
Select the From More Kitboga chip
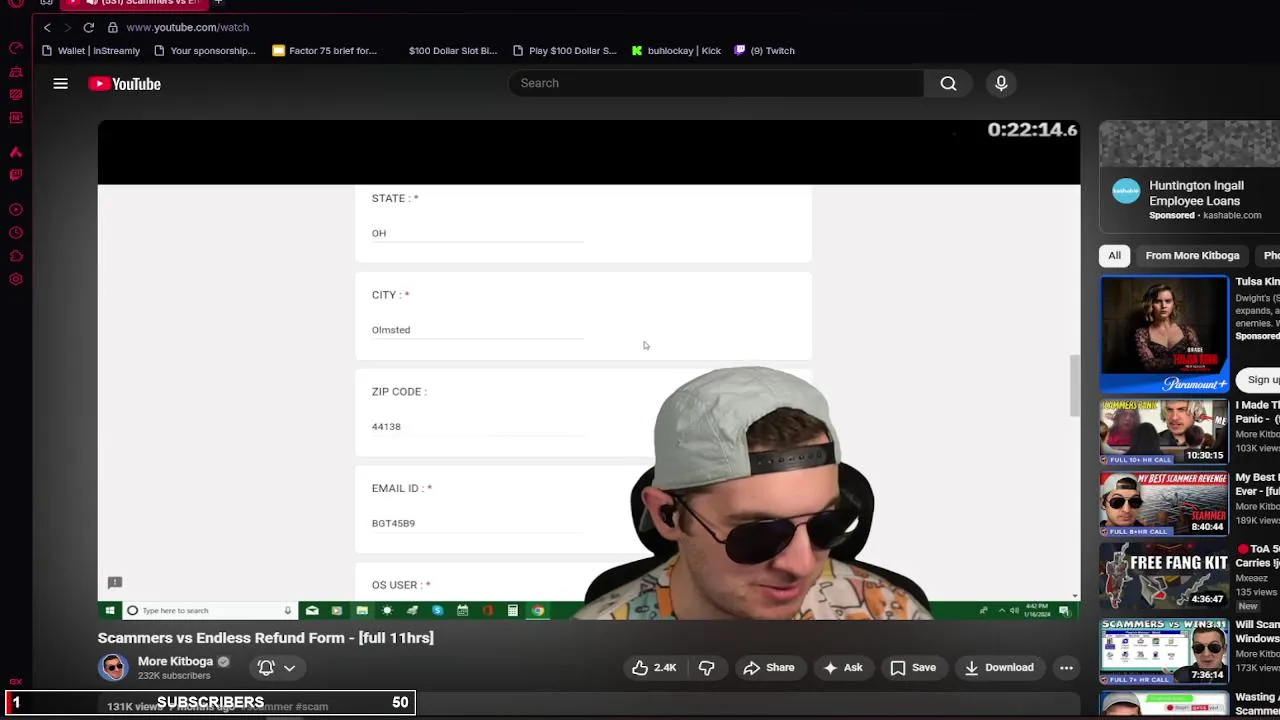pyautogui.click(x=1192, y=255)
